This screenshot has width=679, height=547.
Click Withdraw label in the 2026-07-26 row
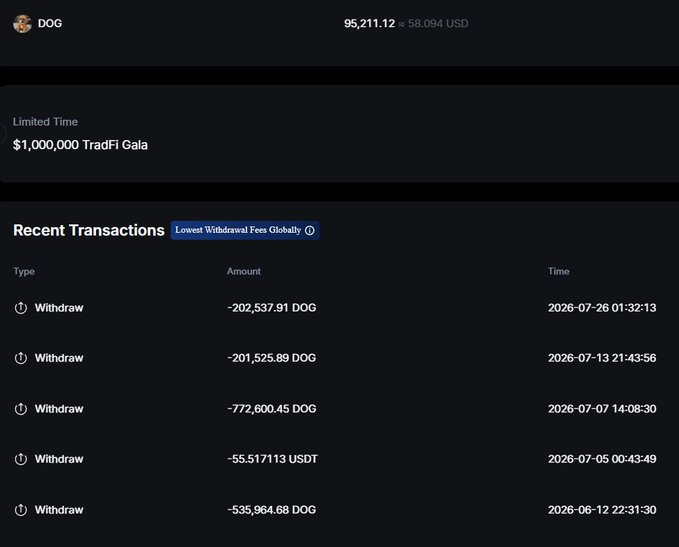coord(59,308)
